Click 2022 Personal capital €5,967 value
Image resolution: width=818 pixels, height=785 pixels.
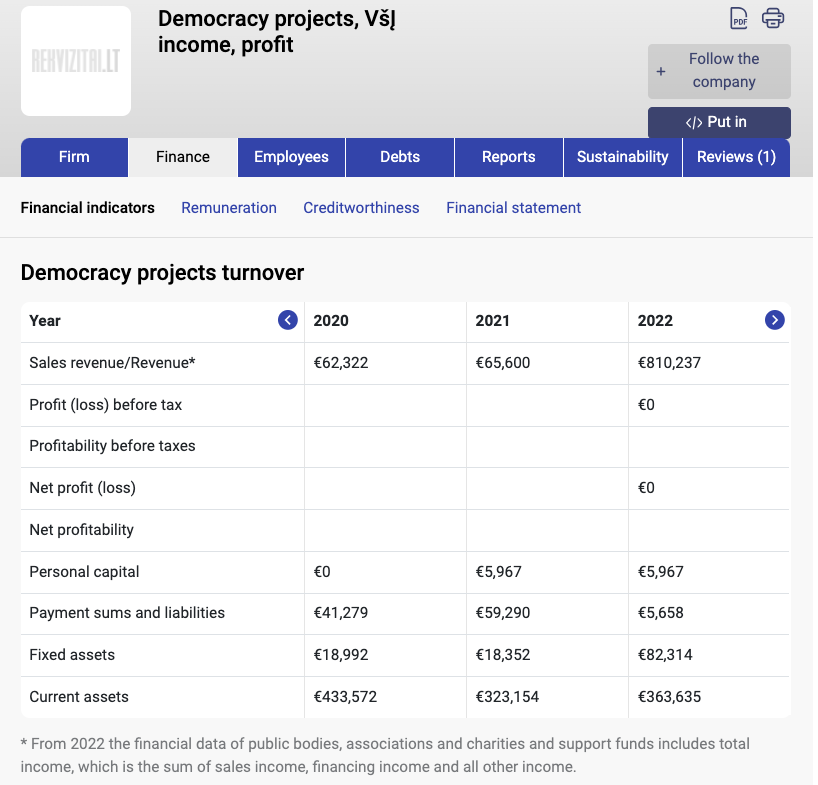[x=660, y=572]
